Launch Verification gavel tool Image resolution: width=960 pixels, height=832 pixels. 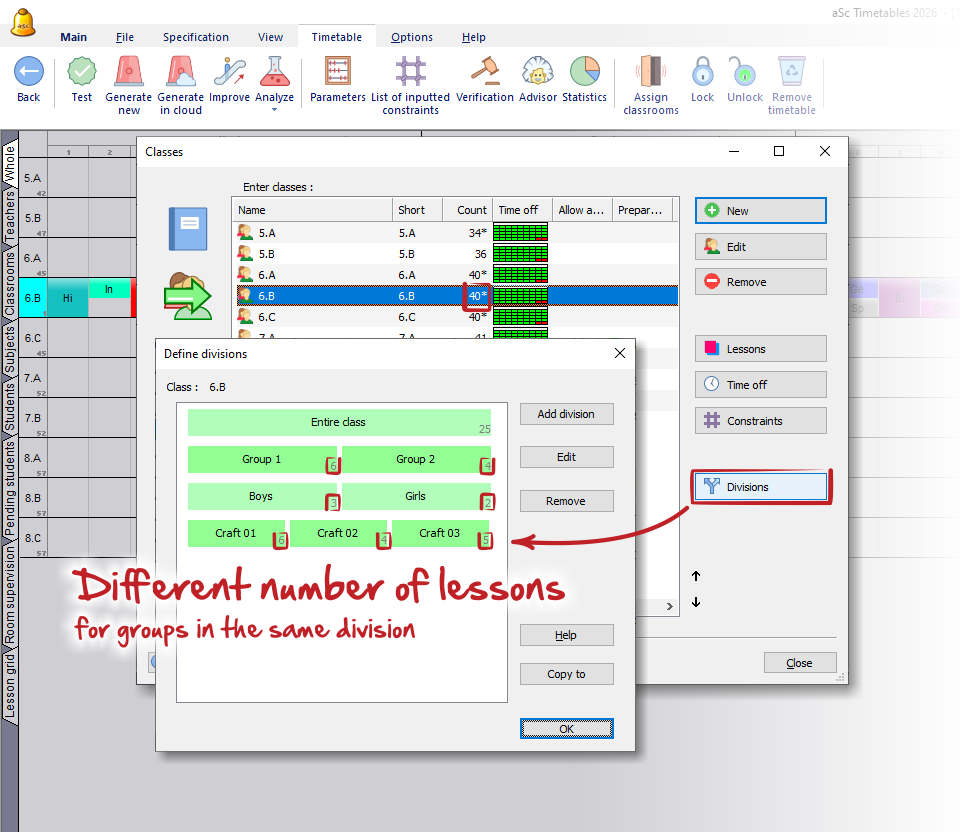(x=484, y=73)
